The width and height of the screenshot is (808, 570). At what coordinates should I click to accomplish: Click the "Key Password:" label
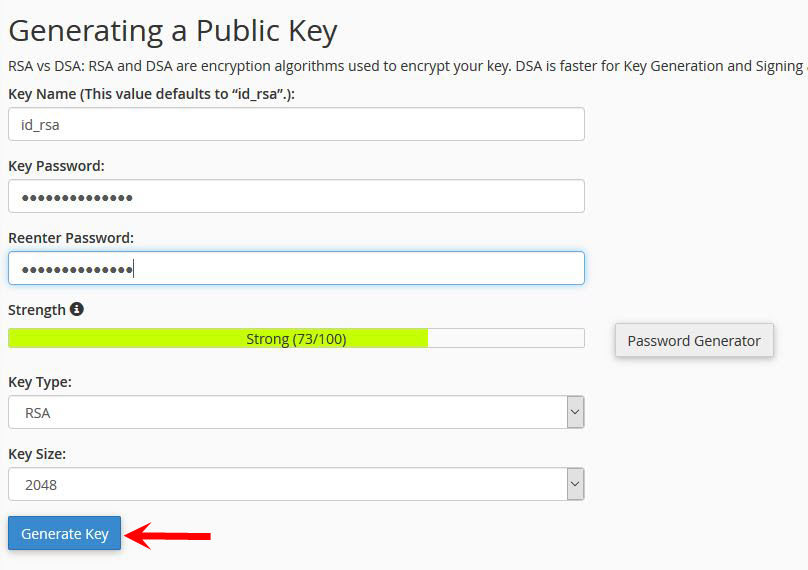click(x=56, y=166)
